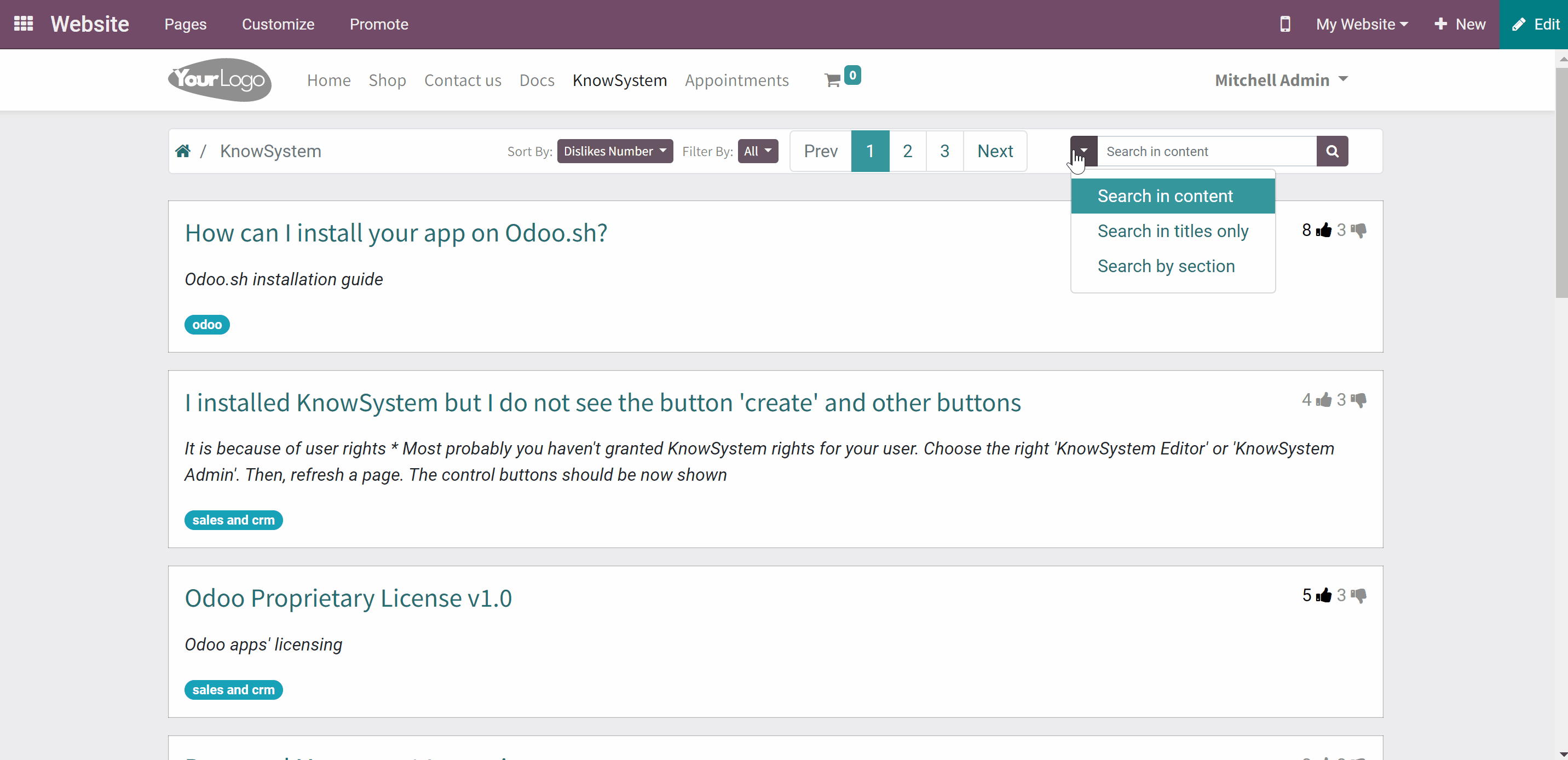Open the Pages menu
1568x760 pixels.
click(x=185, y=24)
